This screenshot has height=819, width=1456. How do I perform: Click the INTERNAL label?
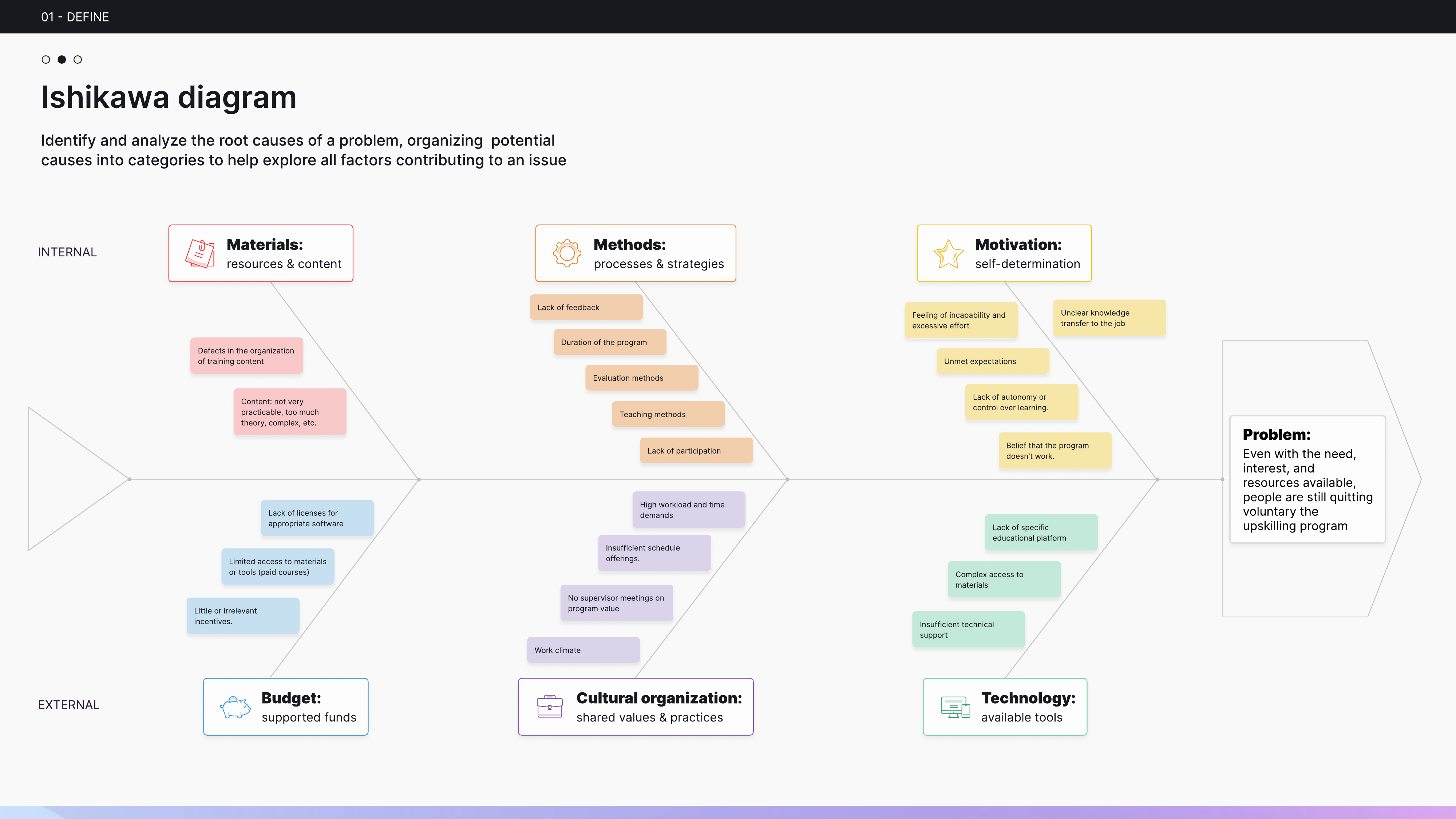(67, 252)
